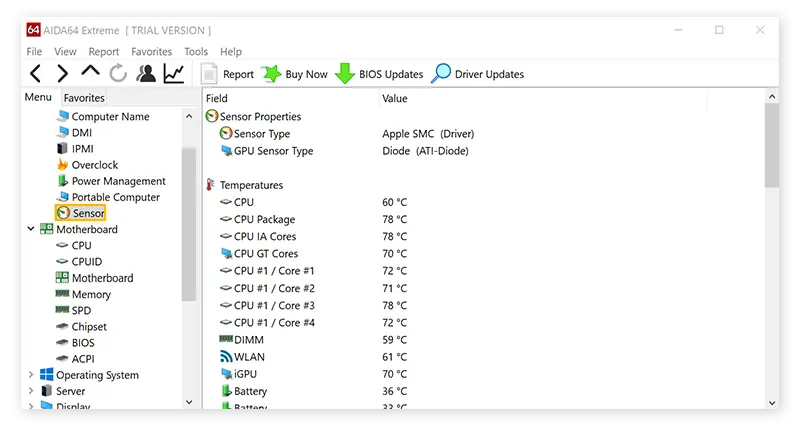Click tree panel scrollbar up arrow
Screen dimensions: 800x427
pos(189,116)
